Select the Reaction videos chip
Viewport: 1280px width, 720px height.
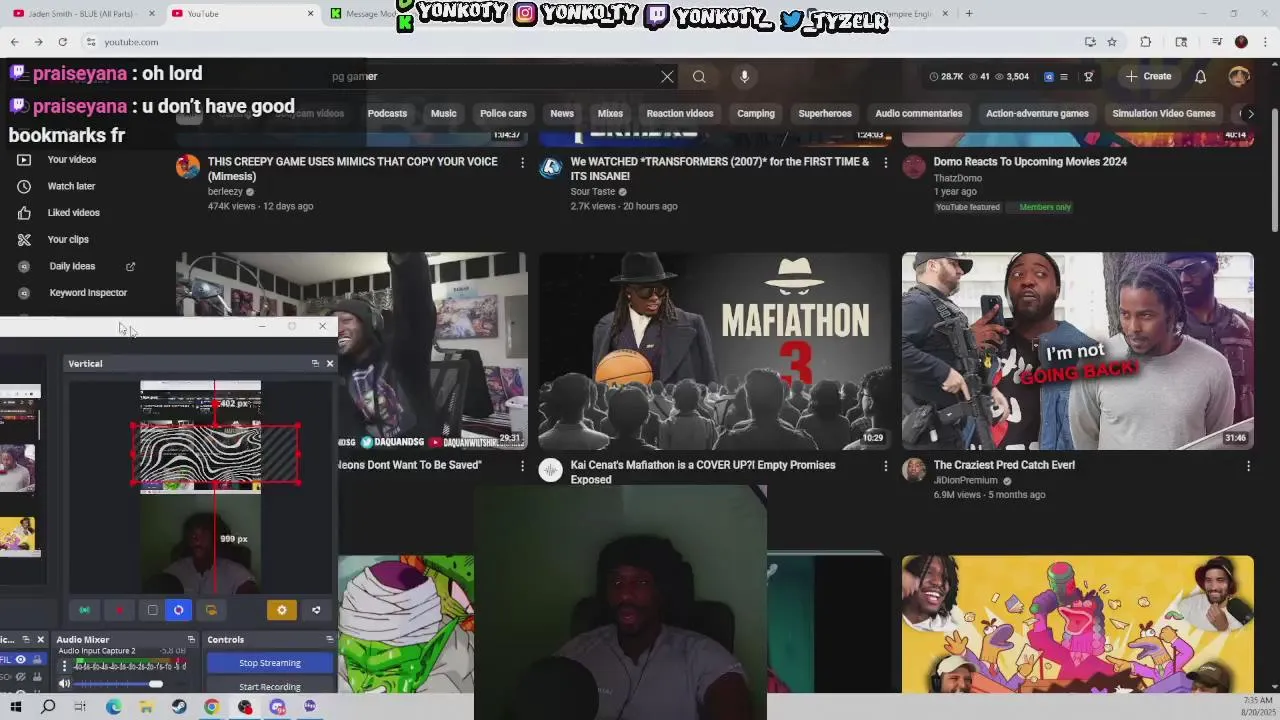[679, 113]
